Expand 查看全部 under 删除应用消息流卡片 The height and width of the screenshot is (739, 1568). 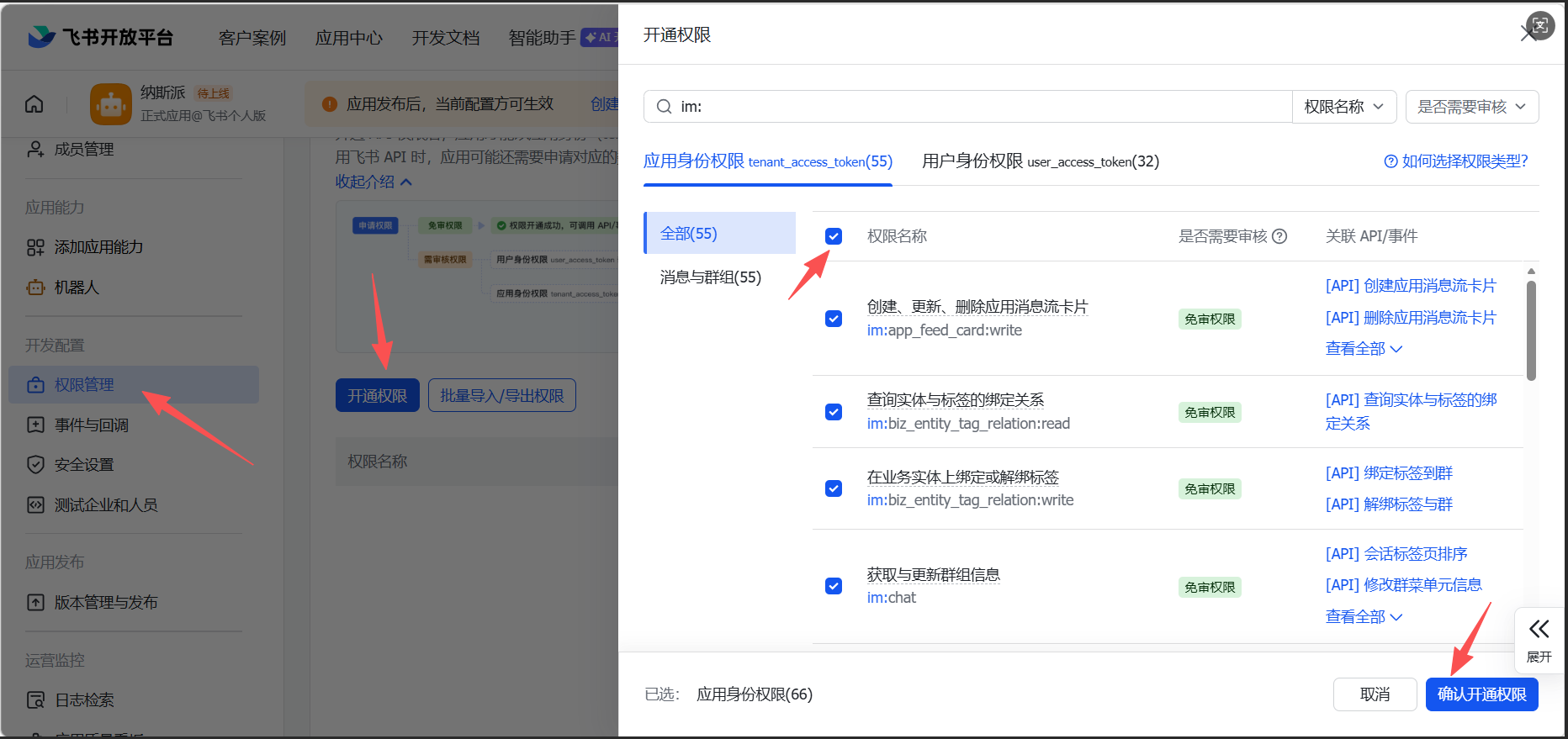[x=1363, y=349]
